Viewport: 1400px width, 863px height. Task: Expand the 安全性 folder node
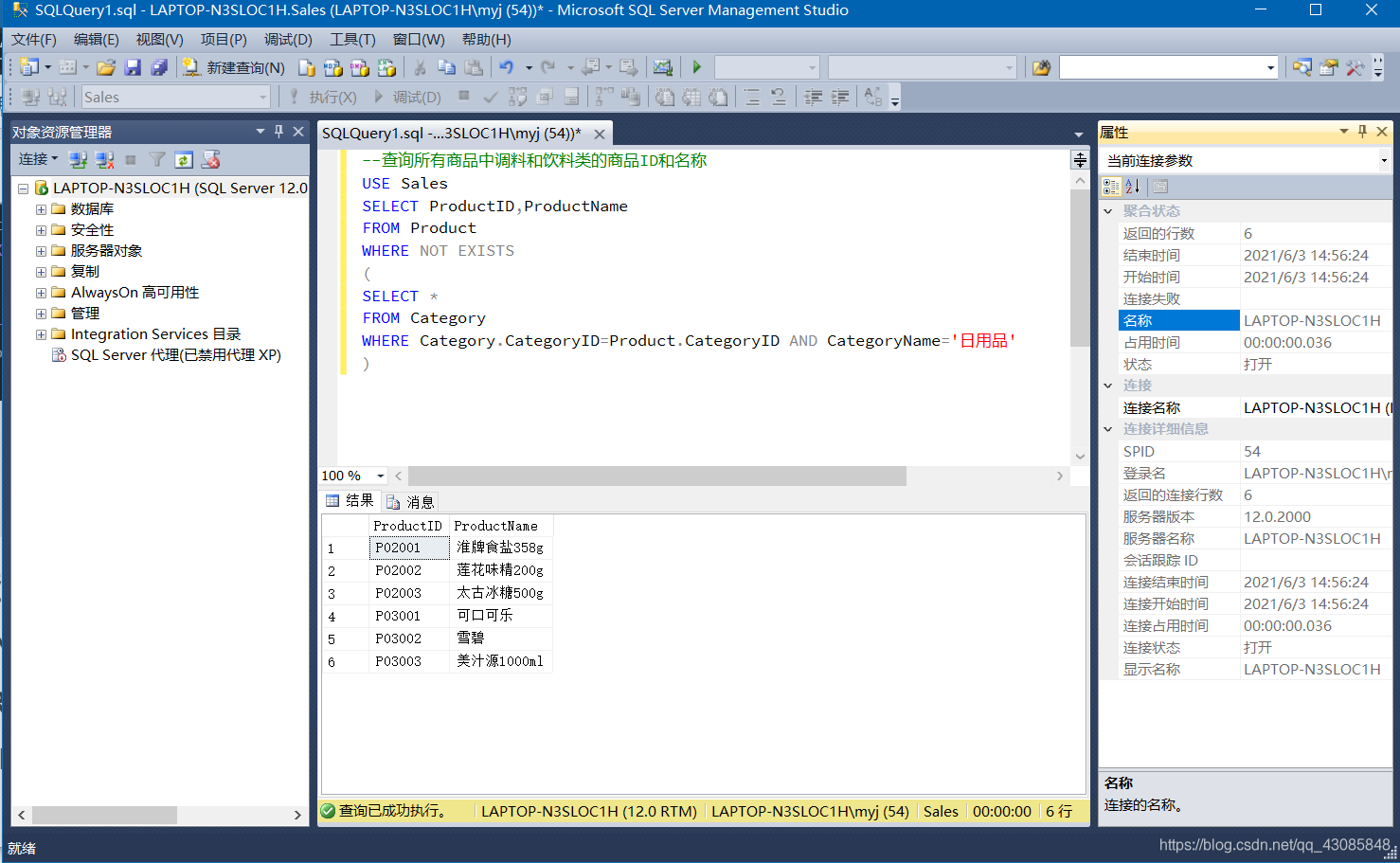tap(41, 230)
